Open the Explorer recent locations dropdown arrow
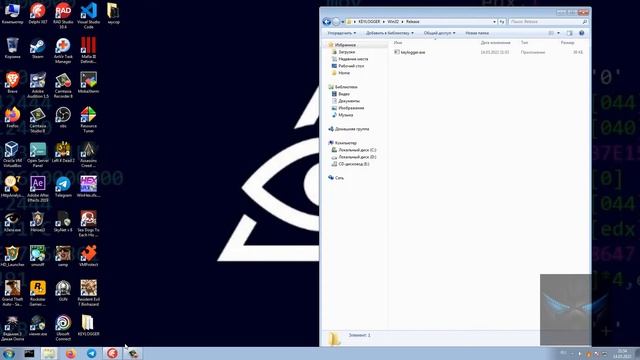The width and height of the screenshot is (640, 360). (x=342, y=22)
